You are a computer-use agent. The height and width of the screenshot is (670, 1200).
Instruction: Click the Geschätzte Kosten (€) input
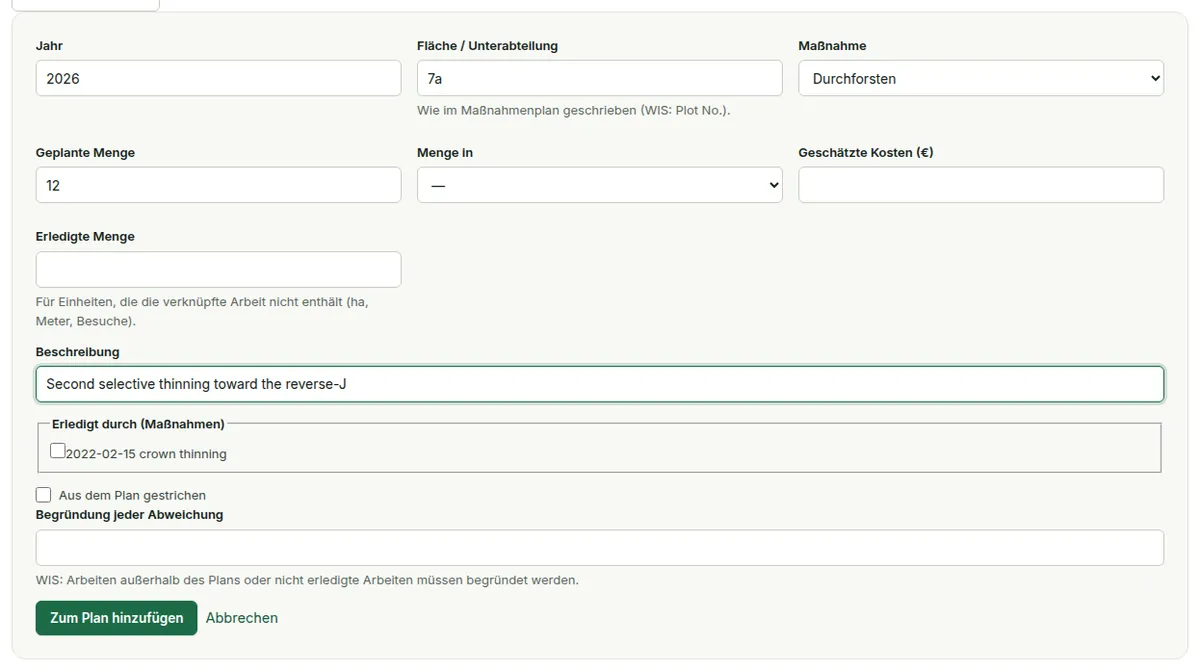tap(981, 185)
